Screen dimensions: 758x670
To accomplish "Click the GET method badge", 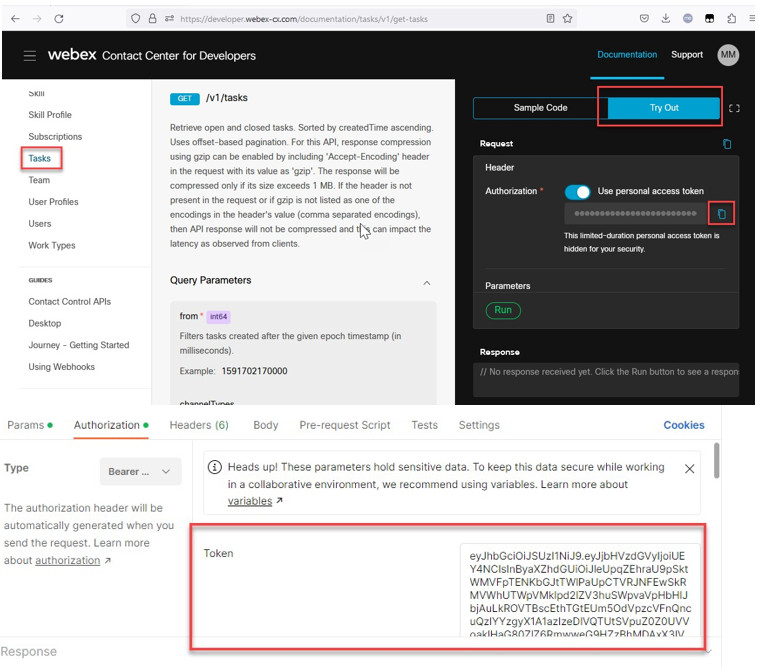I will pyautogui.click(x=184, y=99).
